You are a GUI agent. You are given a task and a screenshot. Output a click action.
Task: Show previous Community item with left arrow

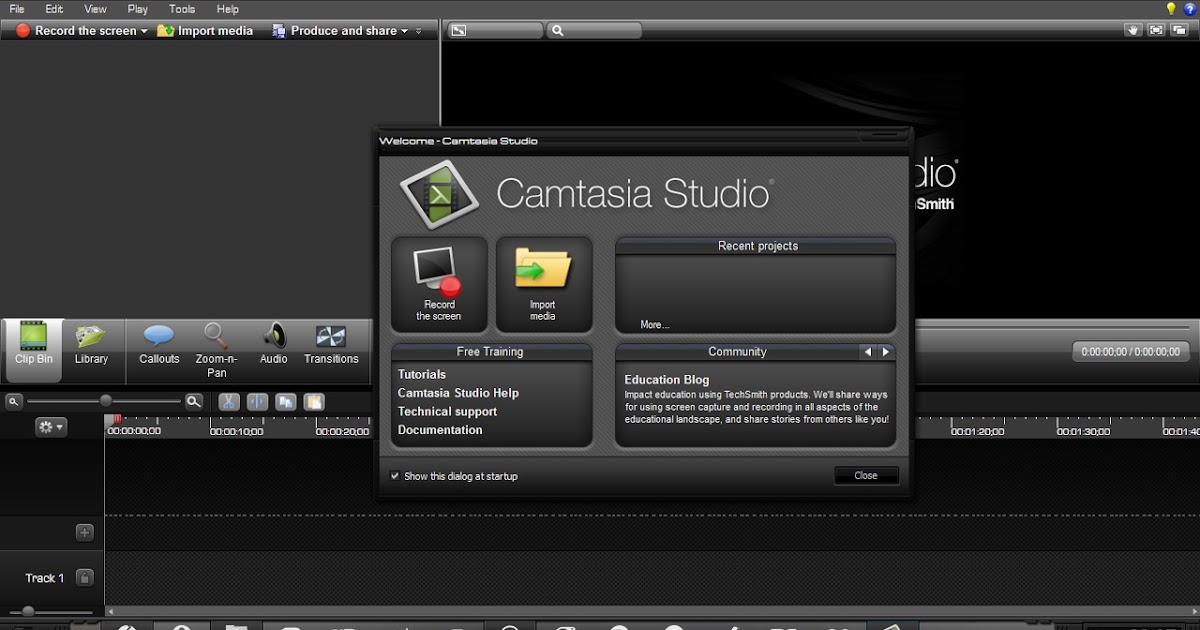click(868, 352)
